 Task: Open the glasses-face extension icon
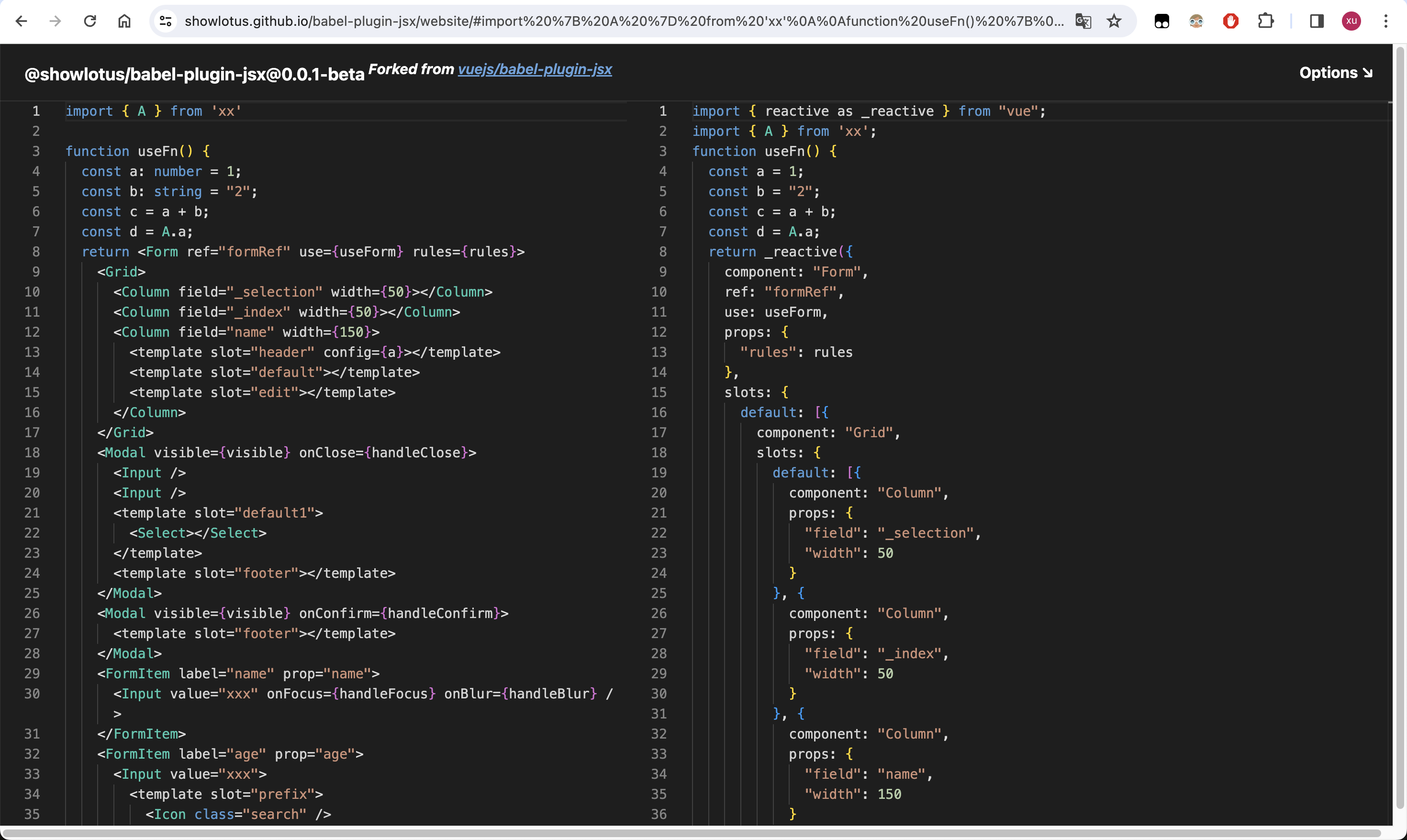click(1196, 22)
